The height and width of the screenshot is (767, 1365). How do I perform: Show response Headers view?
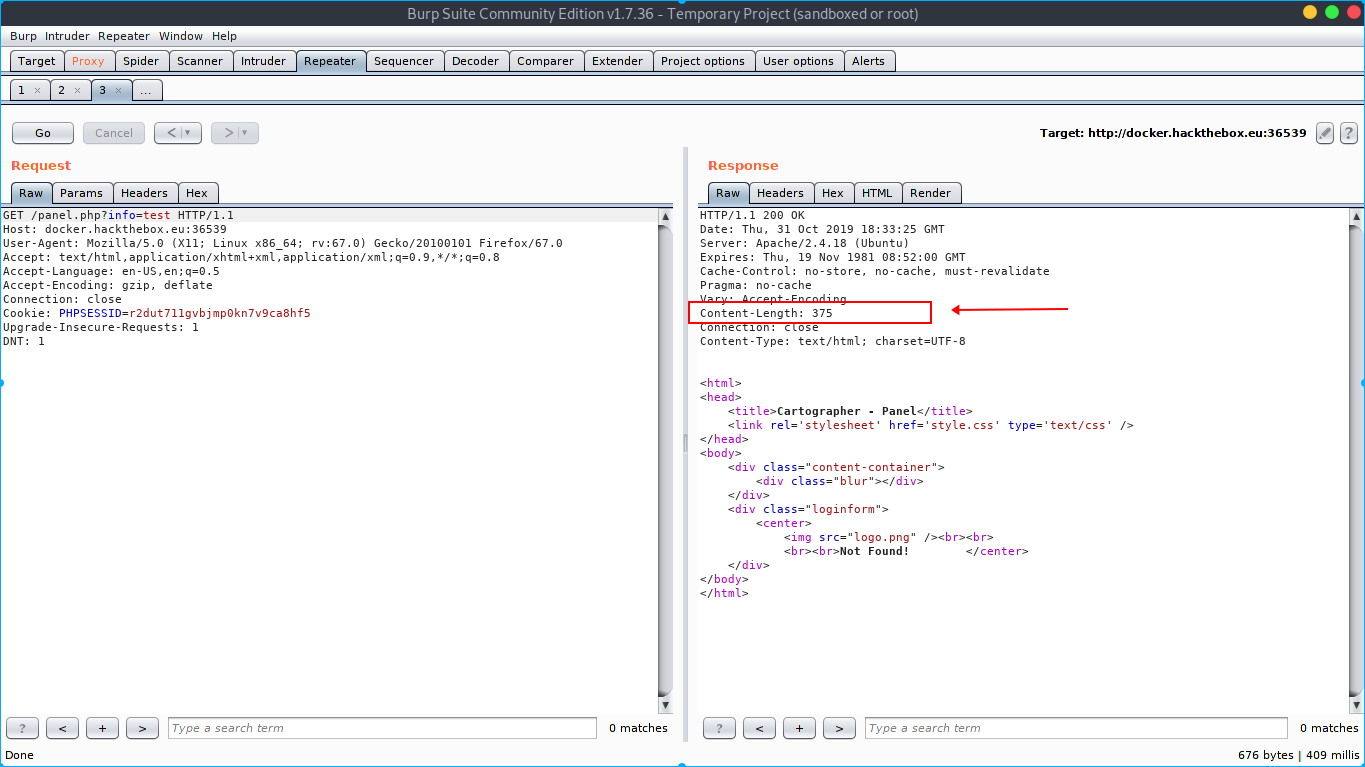[780, 193]
